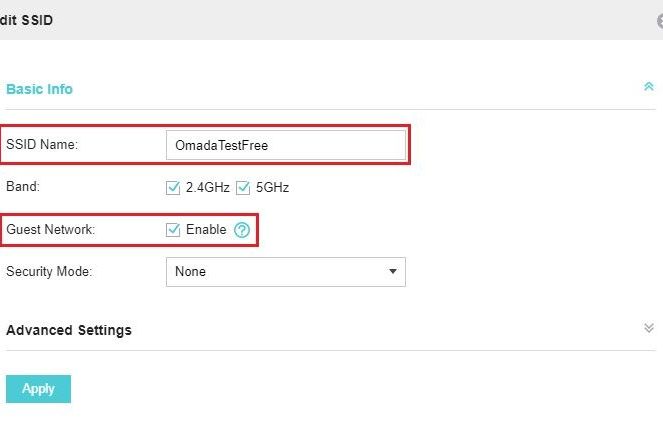The width and height of the screenshot is (663, 442).
Task: Click the Guest Network label
Action: point(50,229)
